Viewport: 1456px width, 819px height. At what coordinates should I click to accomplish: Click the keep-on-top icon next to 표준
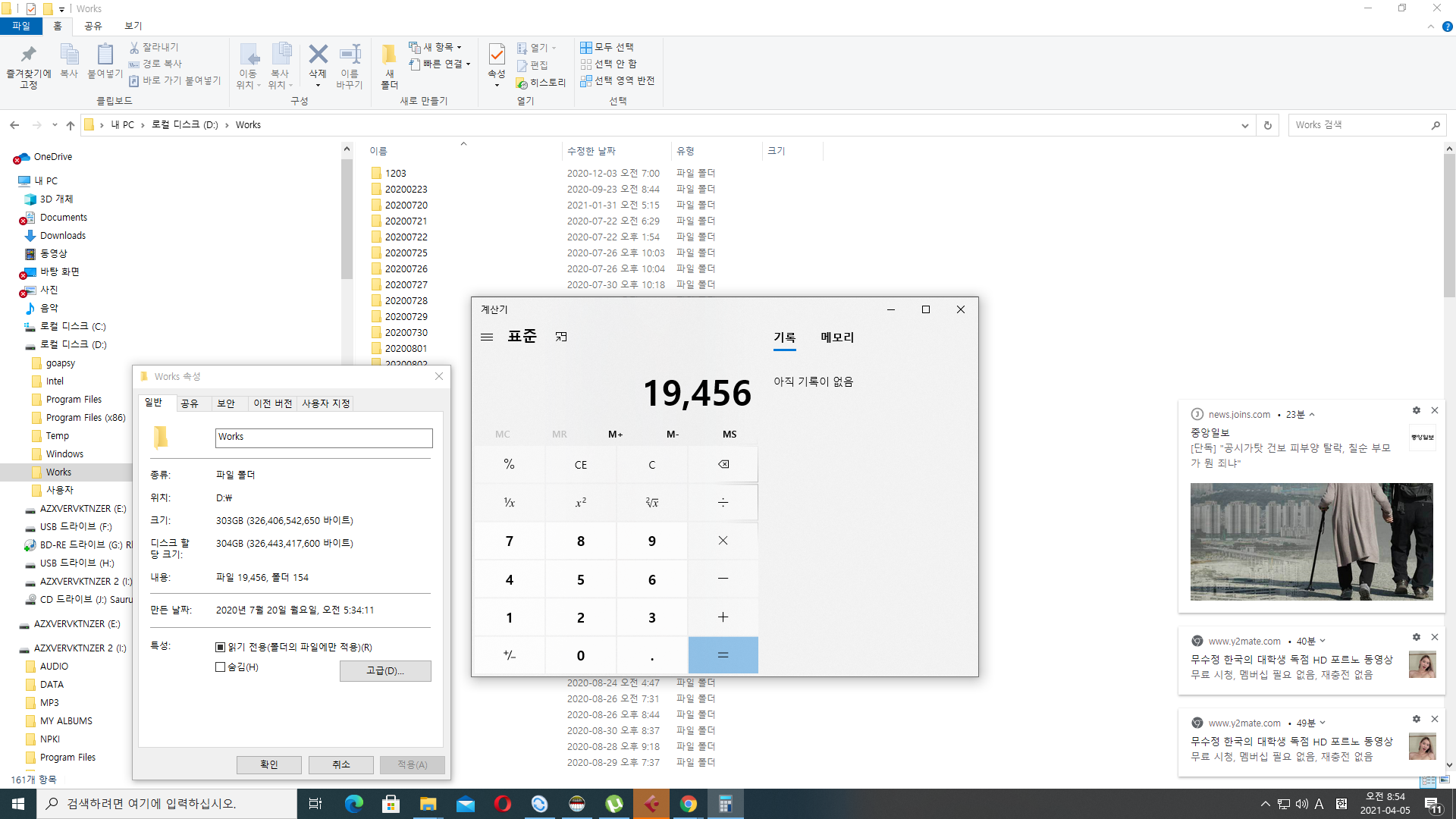coord(561,337)
